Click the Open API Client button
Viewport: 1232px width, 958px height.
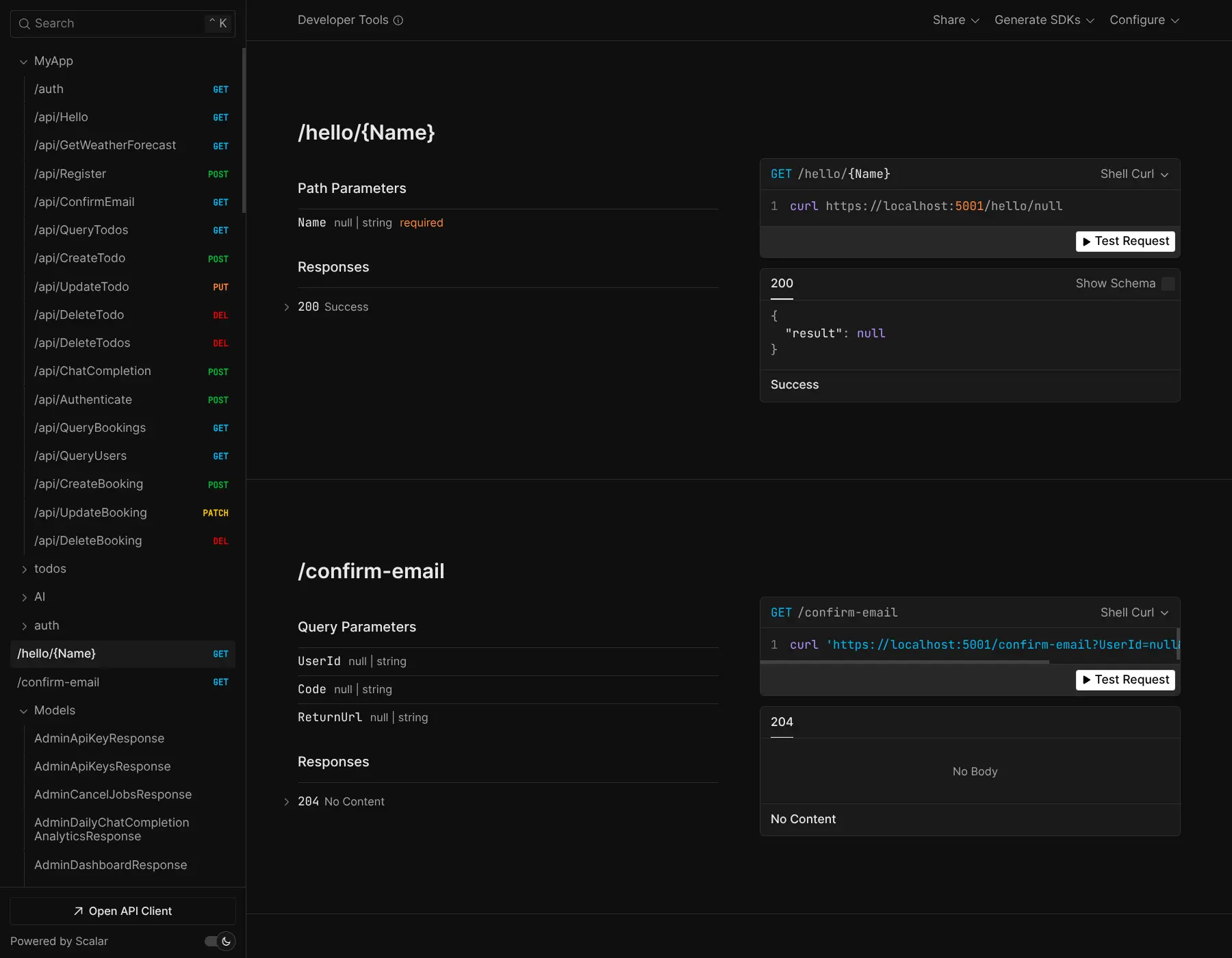(123, 911)
